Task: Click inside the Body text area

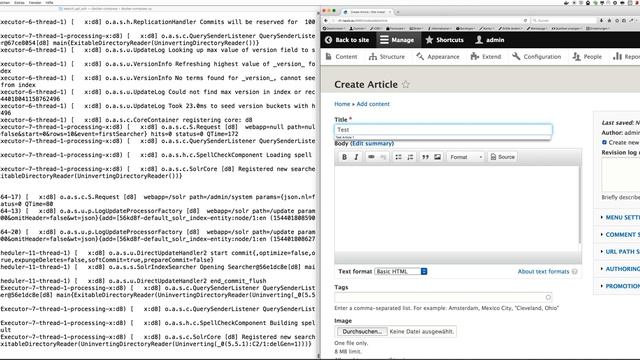Action: pos(457,208)
